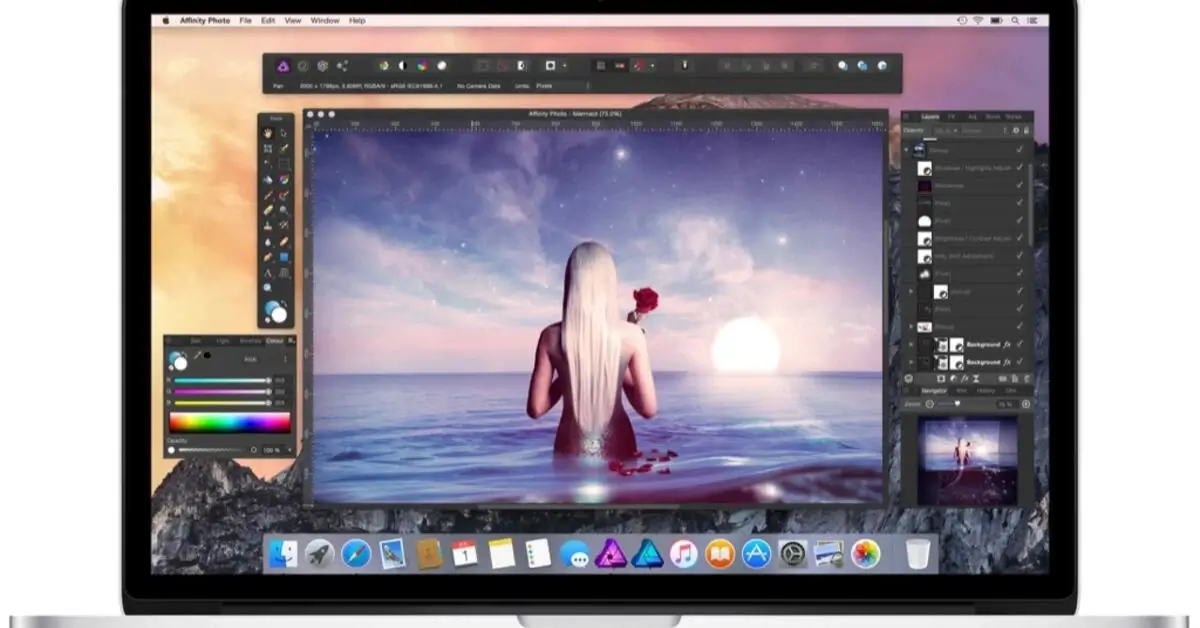Open Safari from the Dock
The image size is (1200, 628).
point(356,553)
